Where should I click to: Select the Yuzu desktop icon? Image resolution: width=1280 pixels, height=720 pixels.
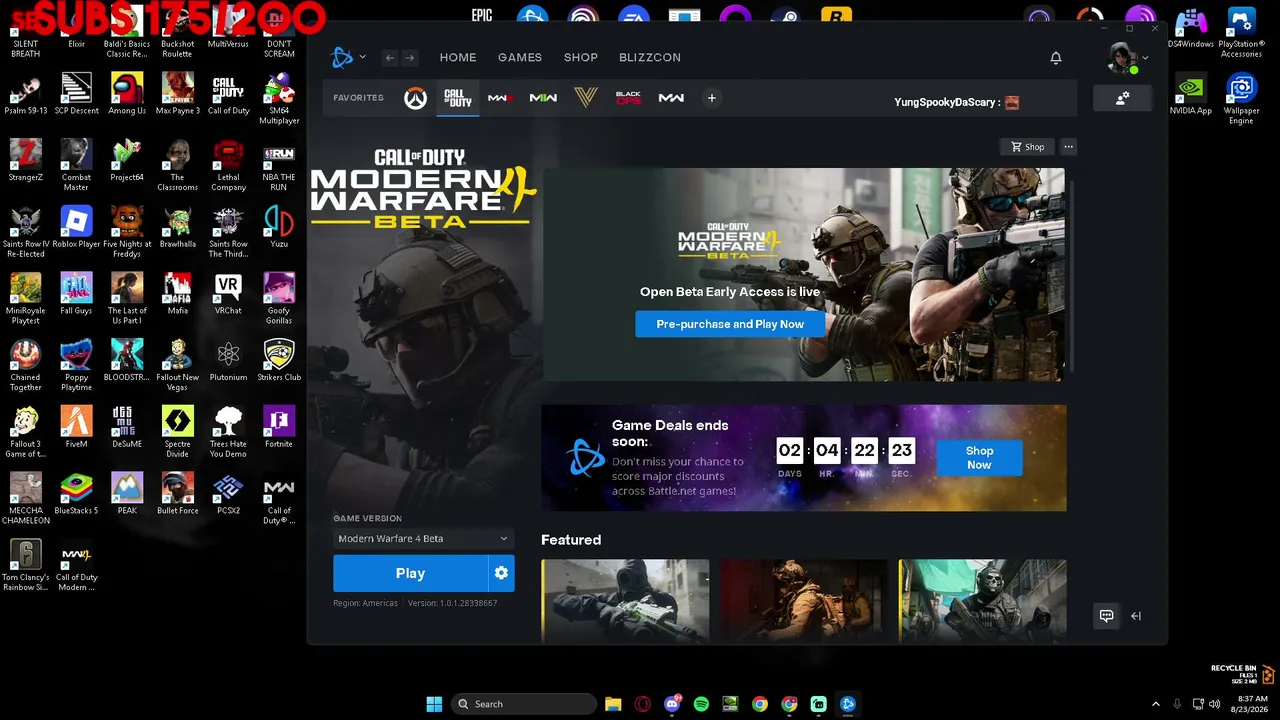point(279,227)
